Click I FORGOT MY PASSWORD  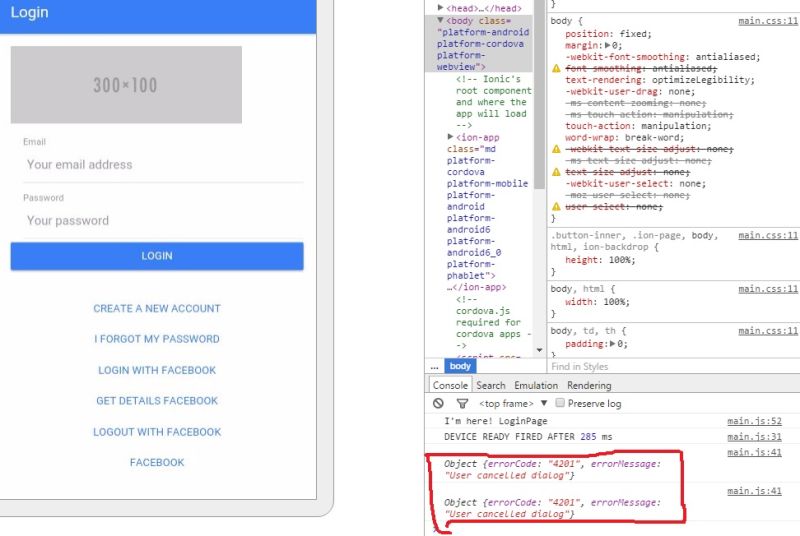(157, 339)
